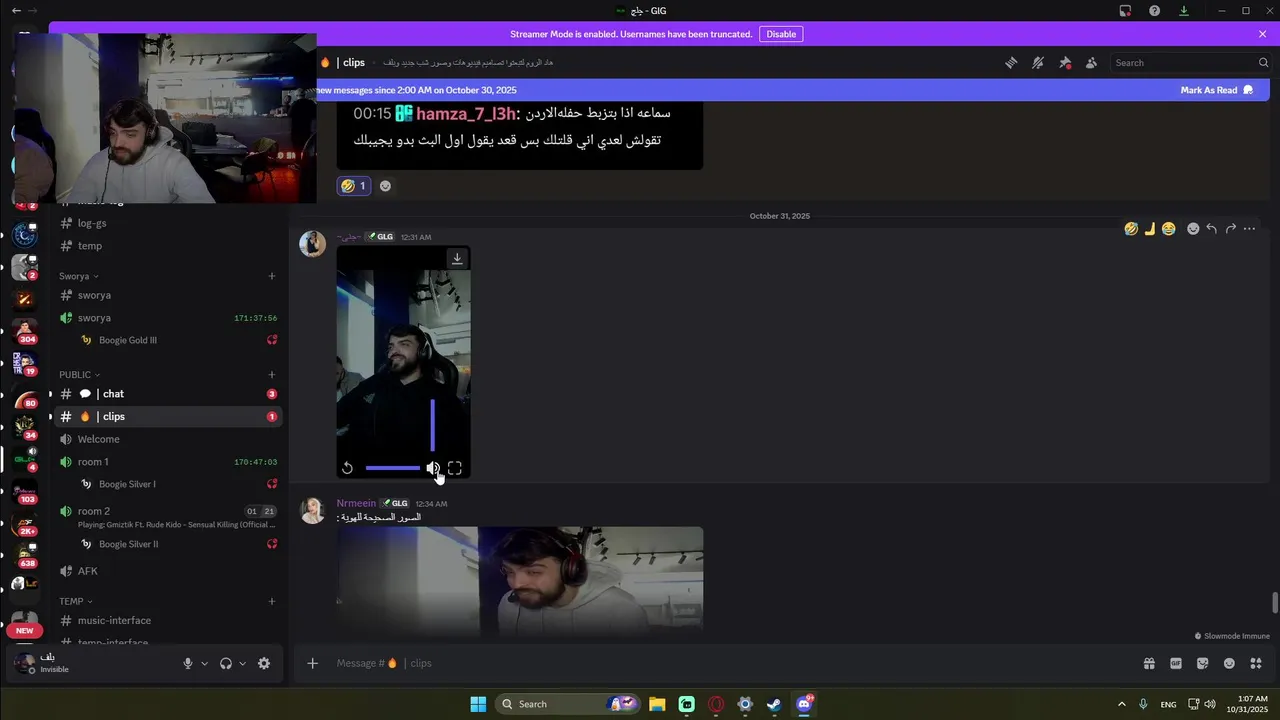The width and height of the screenshot is (1280, 720).
Task: Click the green download update icon
Action: (x=1184, y=11)
